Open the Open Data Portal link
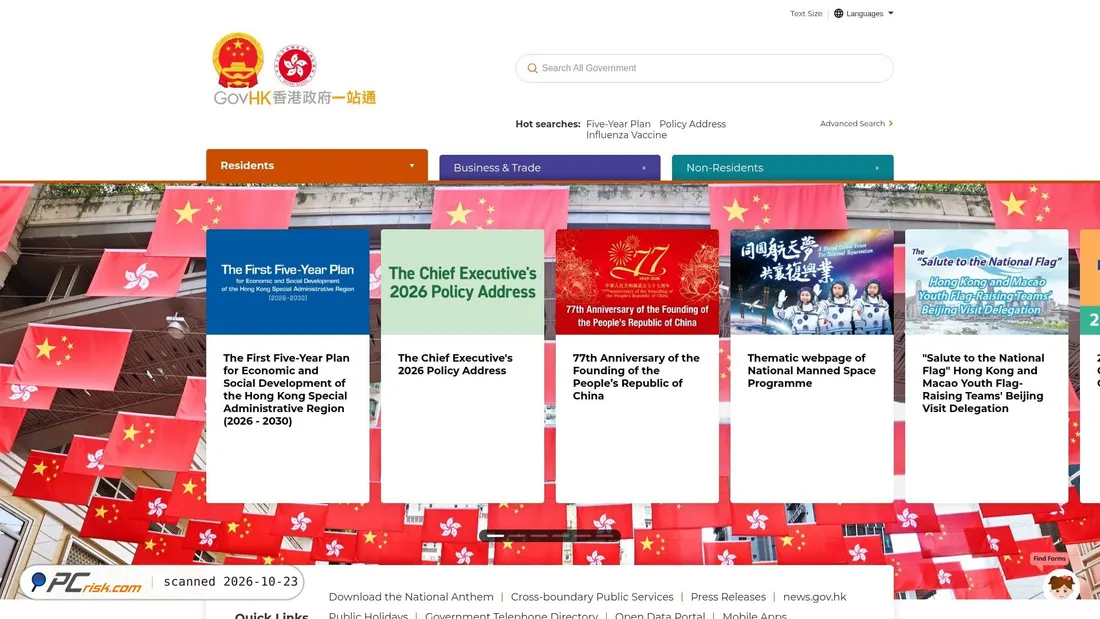Viewport: 1100px width, 619px height. 660,615
